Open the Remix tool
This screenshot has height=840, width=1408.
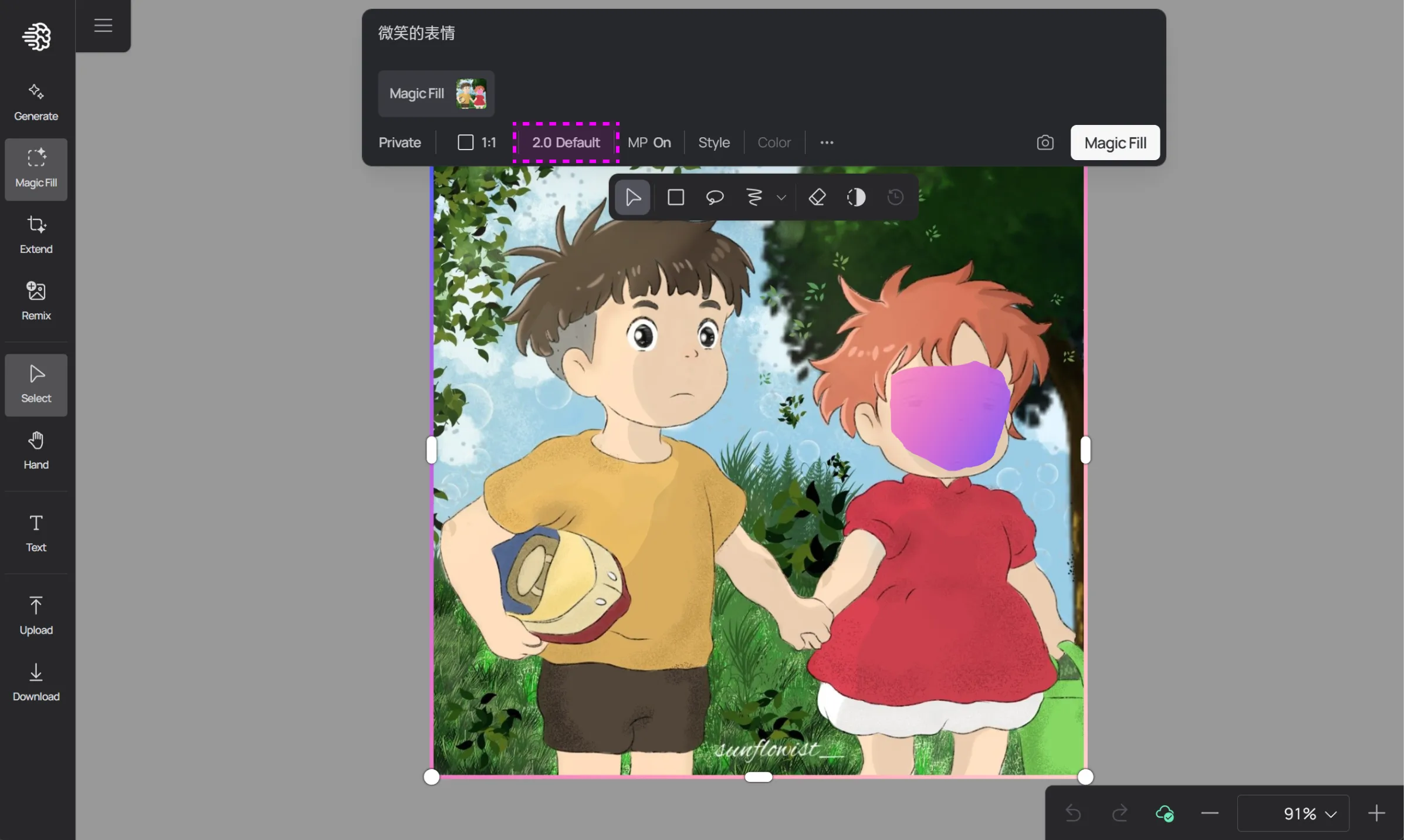pyautogui.click(x=36, y=301)
